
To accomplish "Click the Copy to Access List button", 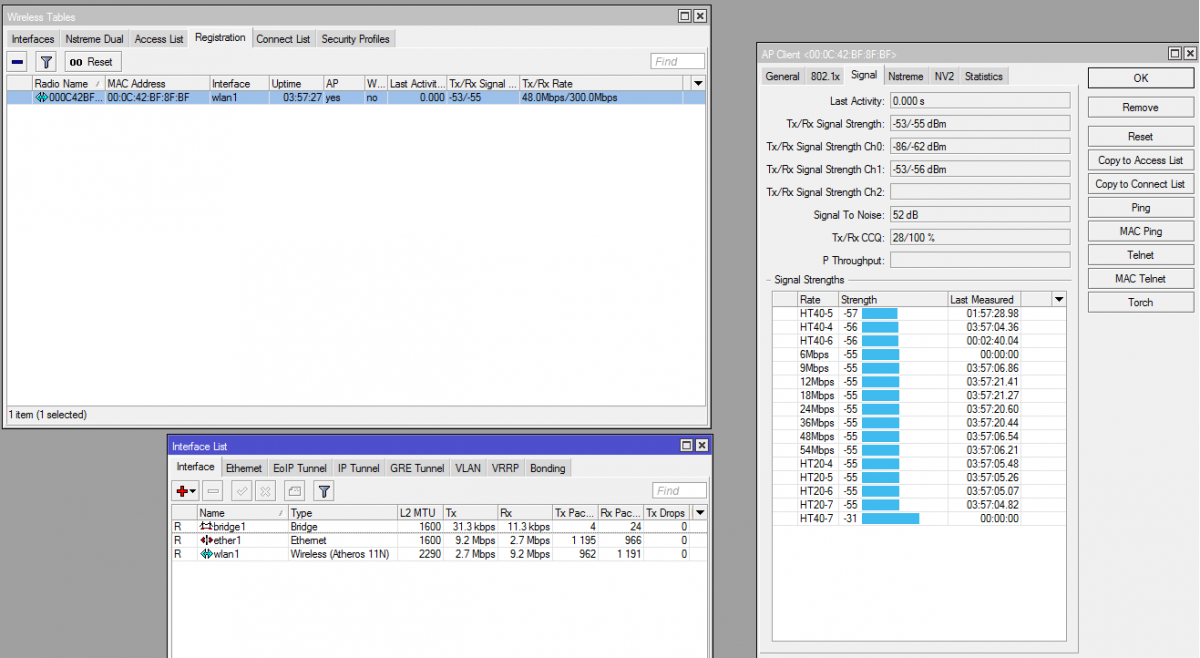I will point(1140,160).
